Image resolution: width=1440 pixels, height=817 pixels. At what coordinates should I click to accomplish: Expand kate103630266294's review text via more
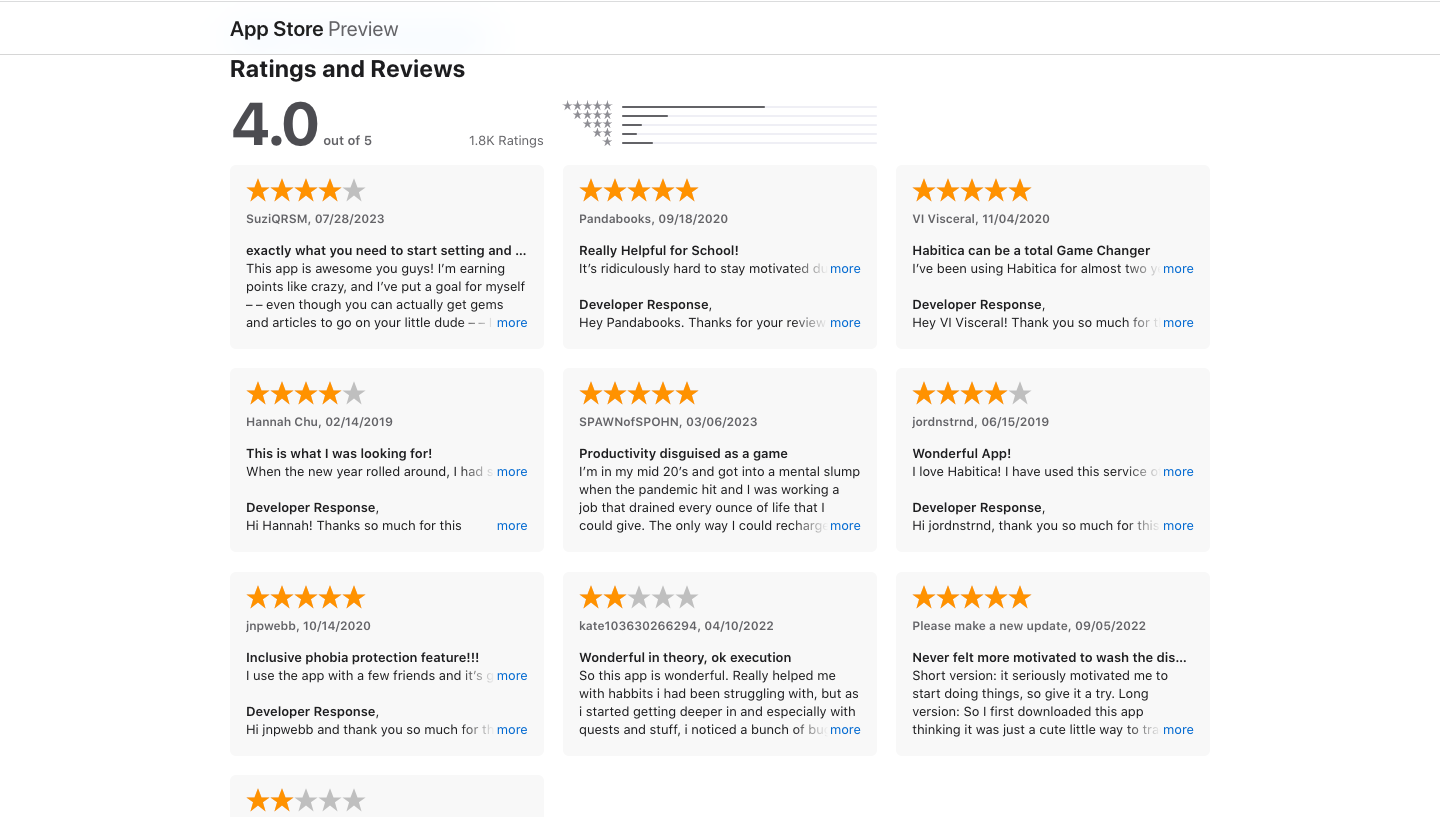click(845, 729)
